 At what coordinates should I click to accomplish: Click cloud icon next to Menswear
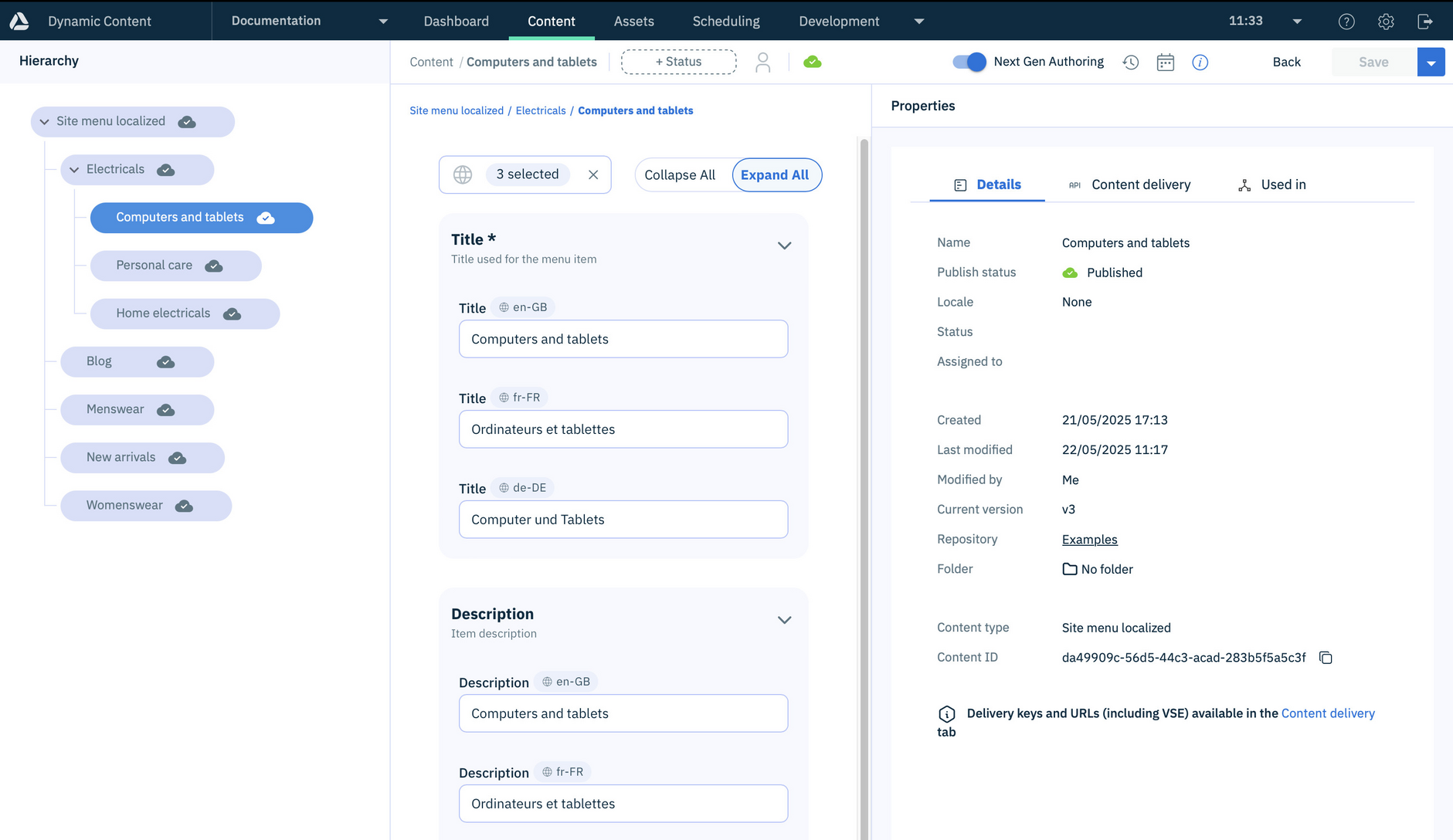165,410
